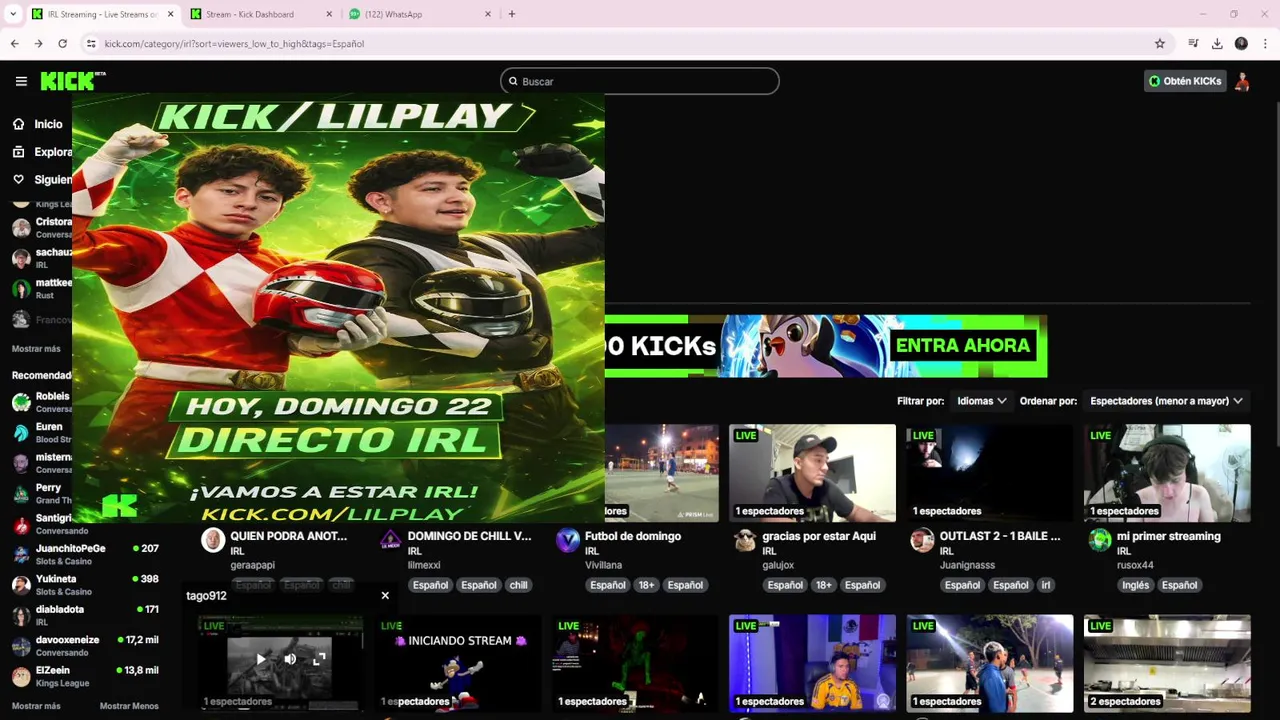The height and width of the screenshot is (720, 1280).
Task: Select the 'irl' tag under Juanignasss
Action: pos(1046,585)
